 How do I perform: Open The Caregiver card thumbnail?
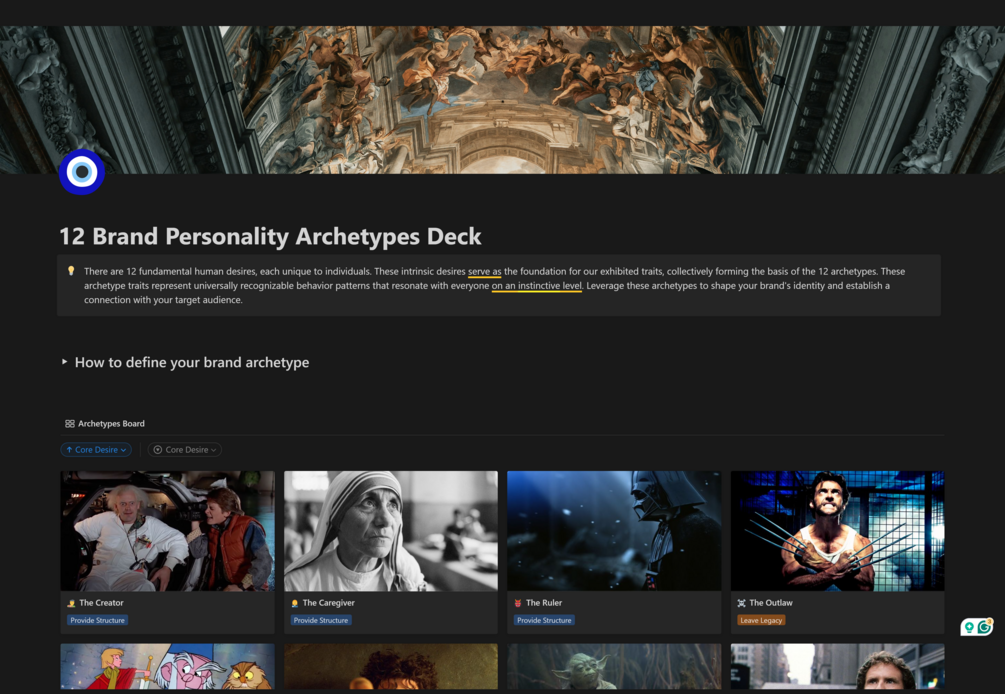(x=391, y=531)
